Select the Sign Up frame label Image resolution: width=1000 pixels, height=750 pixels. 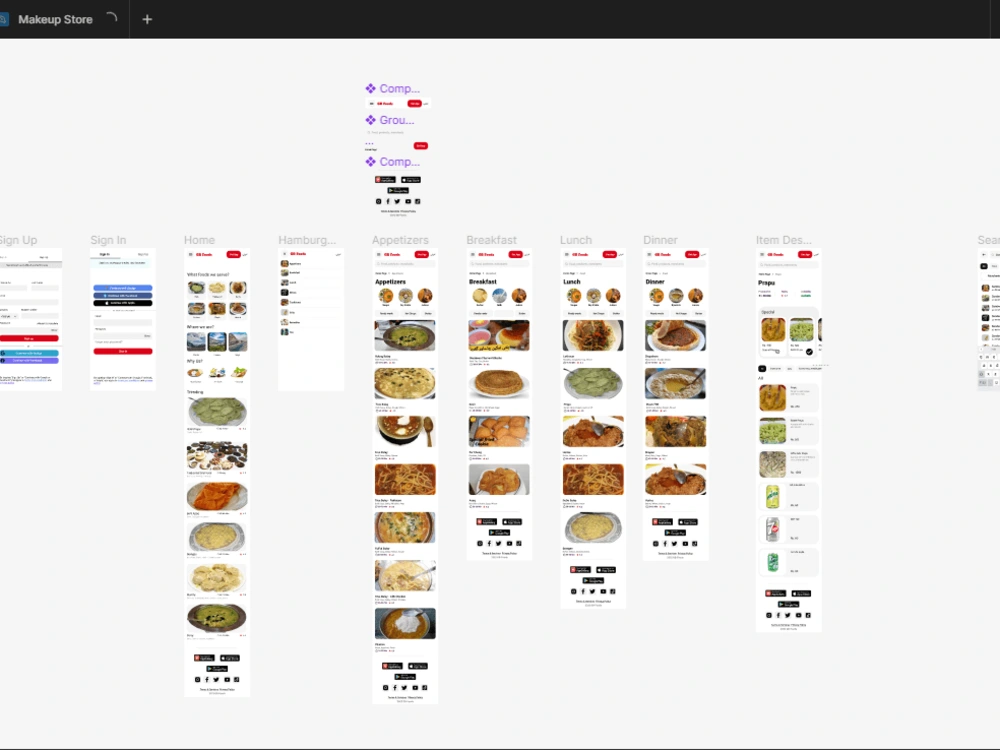pyautogui.click(x=18, y=240)
